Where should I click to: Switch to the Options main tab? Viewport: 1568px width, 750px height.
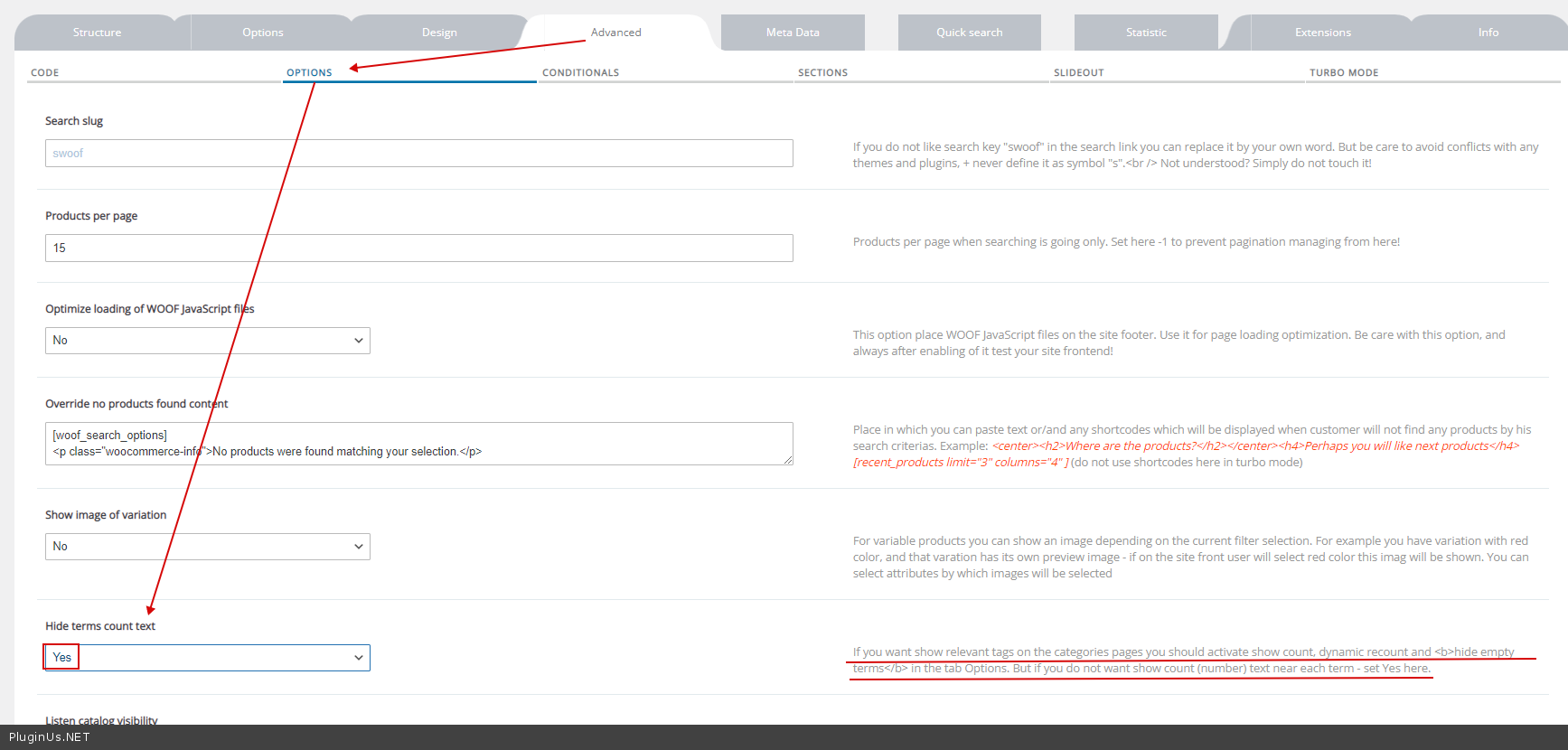click(262, 33)
